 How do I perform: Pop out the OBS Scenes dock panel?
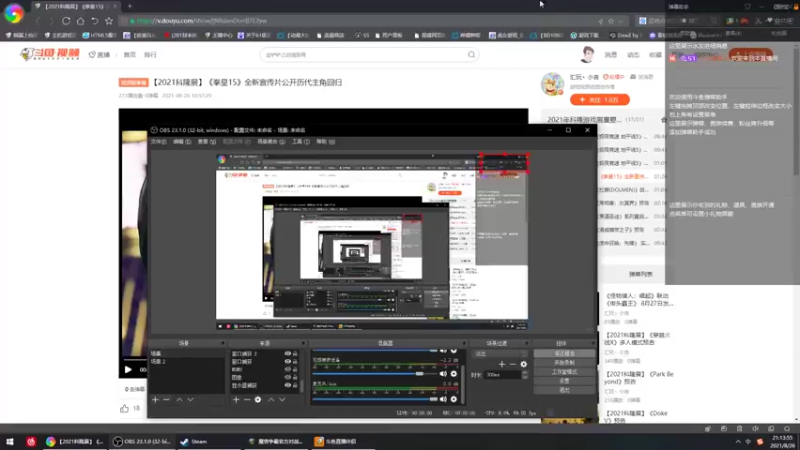tap(222, 343)
